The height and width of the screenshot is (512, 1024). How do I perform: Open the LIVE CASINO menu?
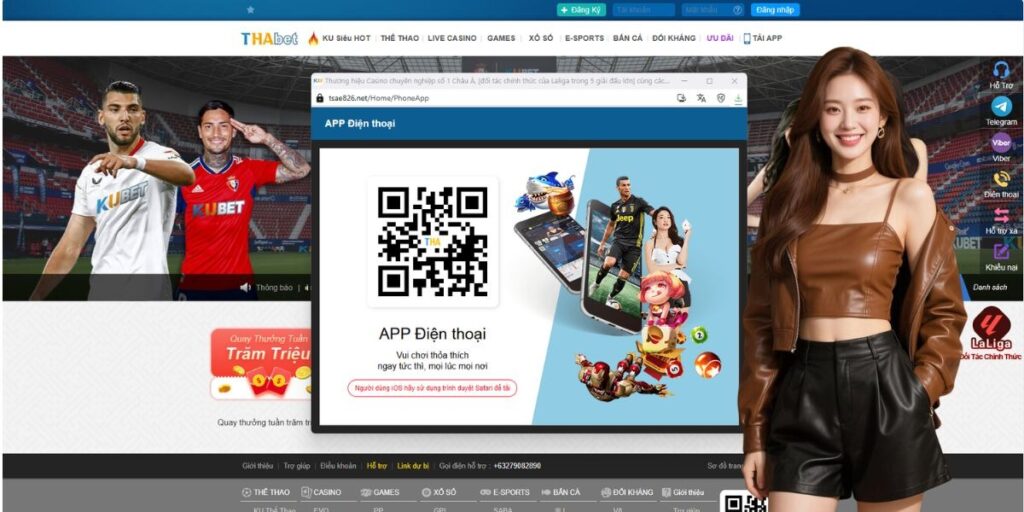[x=452, y=38]
